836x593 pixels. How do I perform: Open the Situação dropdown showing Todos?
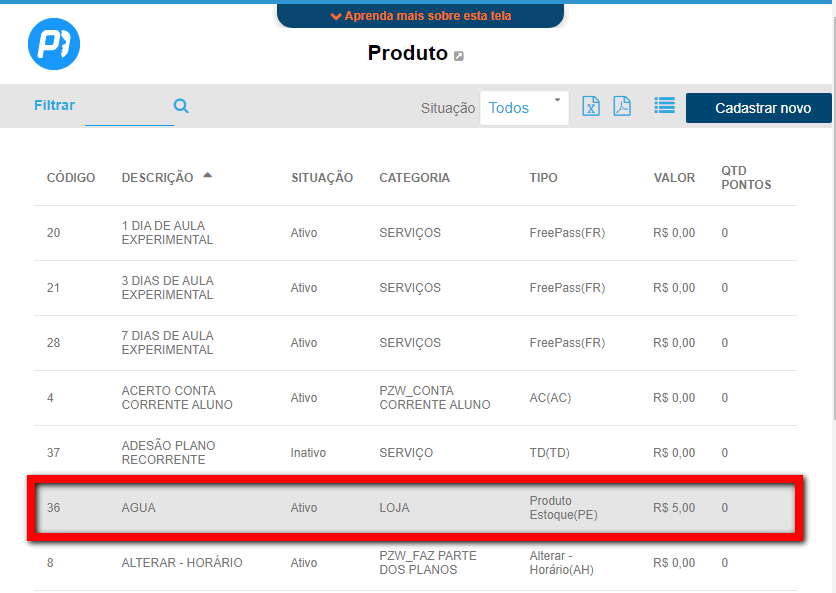[523, 108]
